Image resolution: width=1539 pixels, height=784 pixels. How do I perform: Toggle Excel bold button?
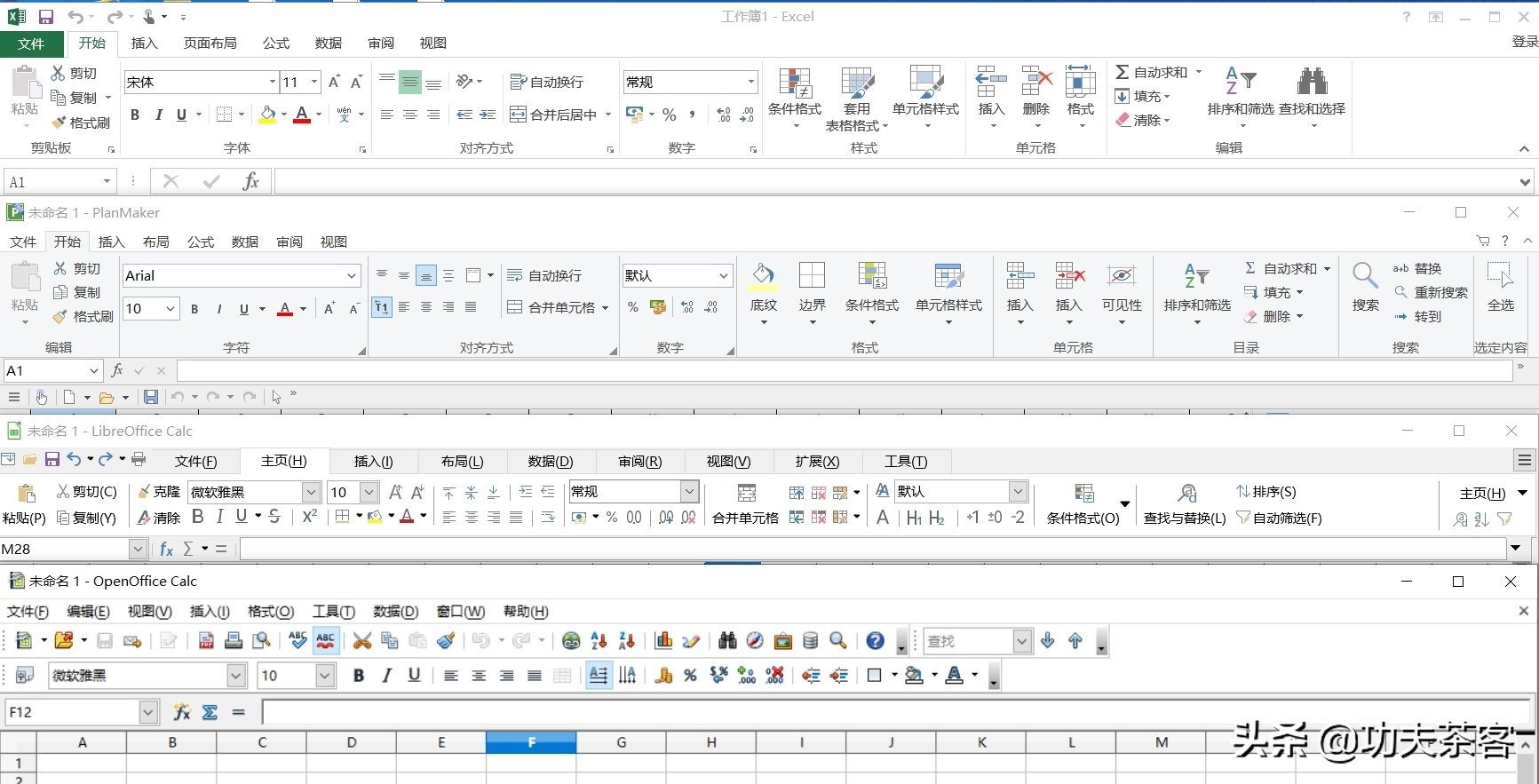(x=135, y=115)
